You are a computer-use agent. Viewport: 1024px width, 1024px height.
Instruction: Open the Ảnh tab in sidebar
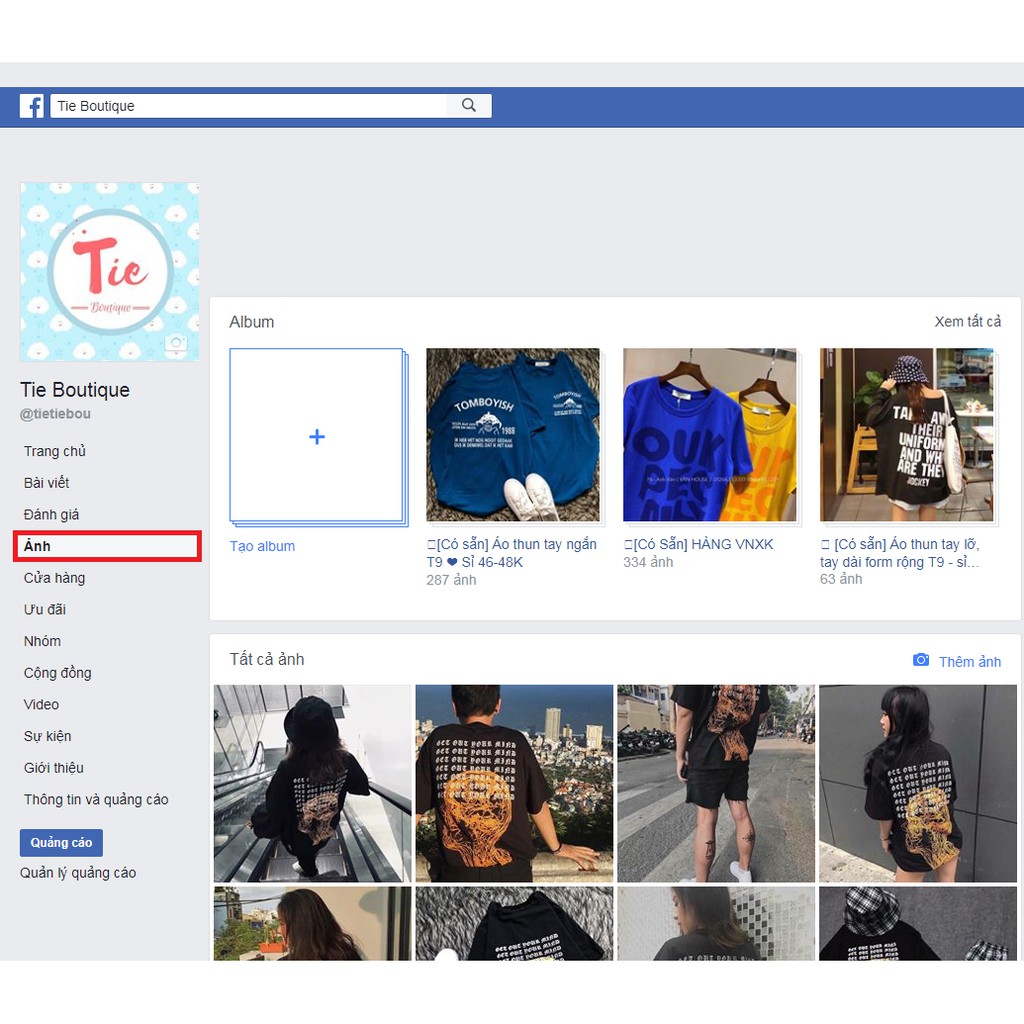(x=38, y=546)
